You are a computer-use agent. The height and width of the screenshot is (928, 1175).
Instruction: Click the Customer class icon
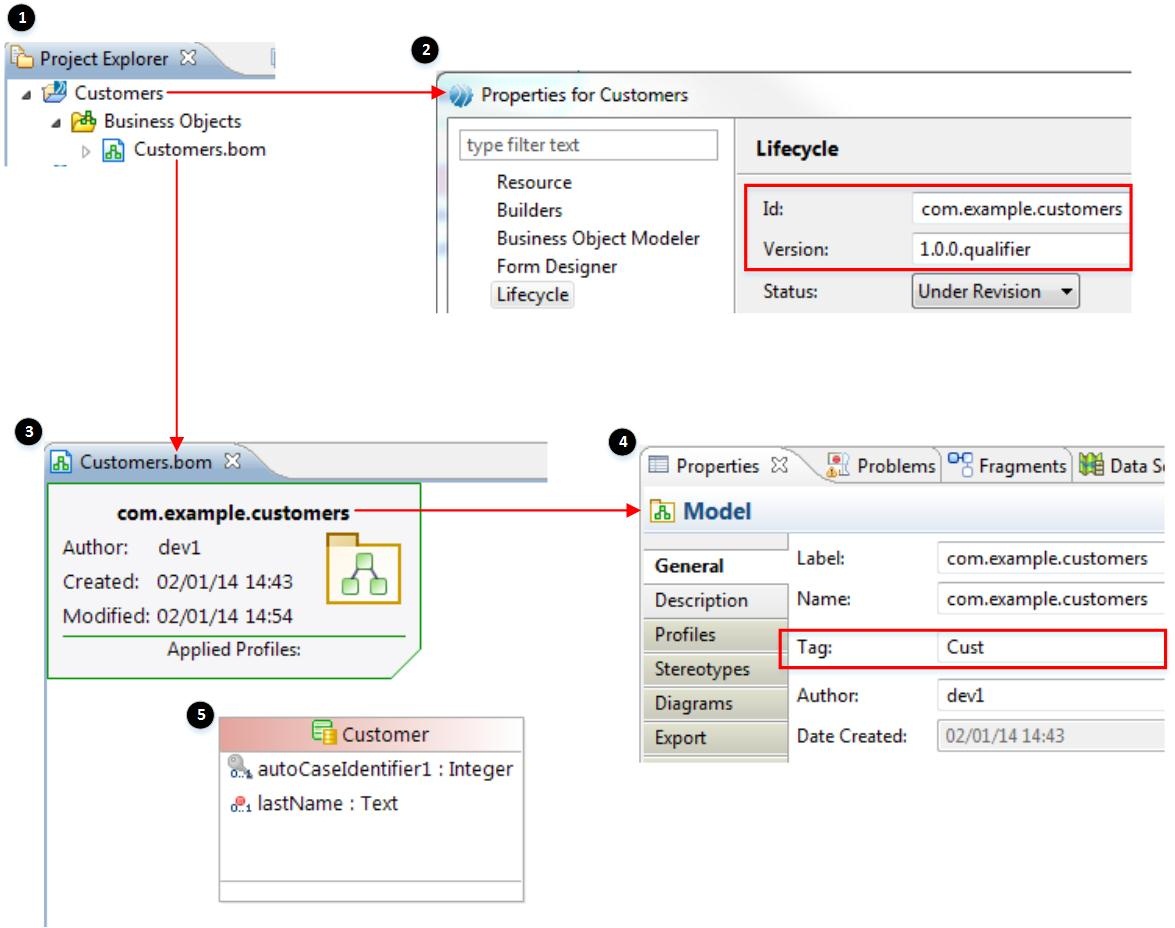[x=324, y=732]
